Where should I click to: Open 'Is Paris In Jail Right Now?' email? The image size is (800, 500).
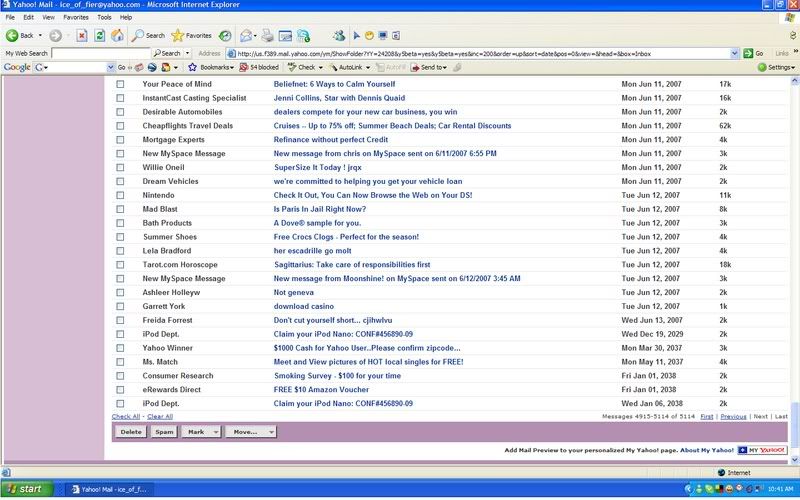[x=320, y=209]
